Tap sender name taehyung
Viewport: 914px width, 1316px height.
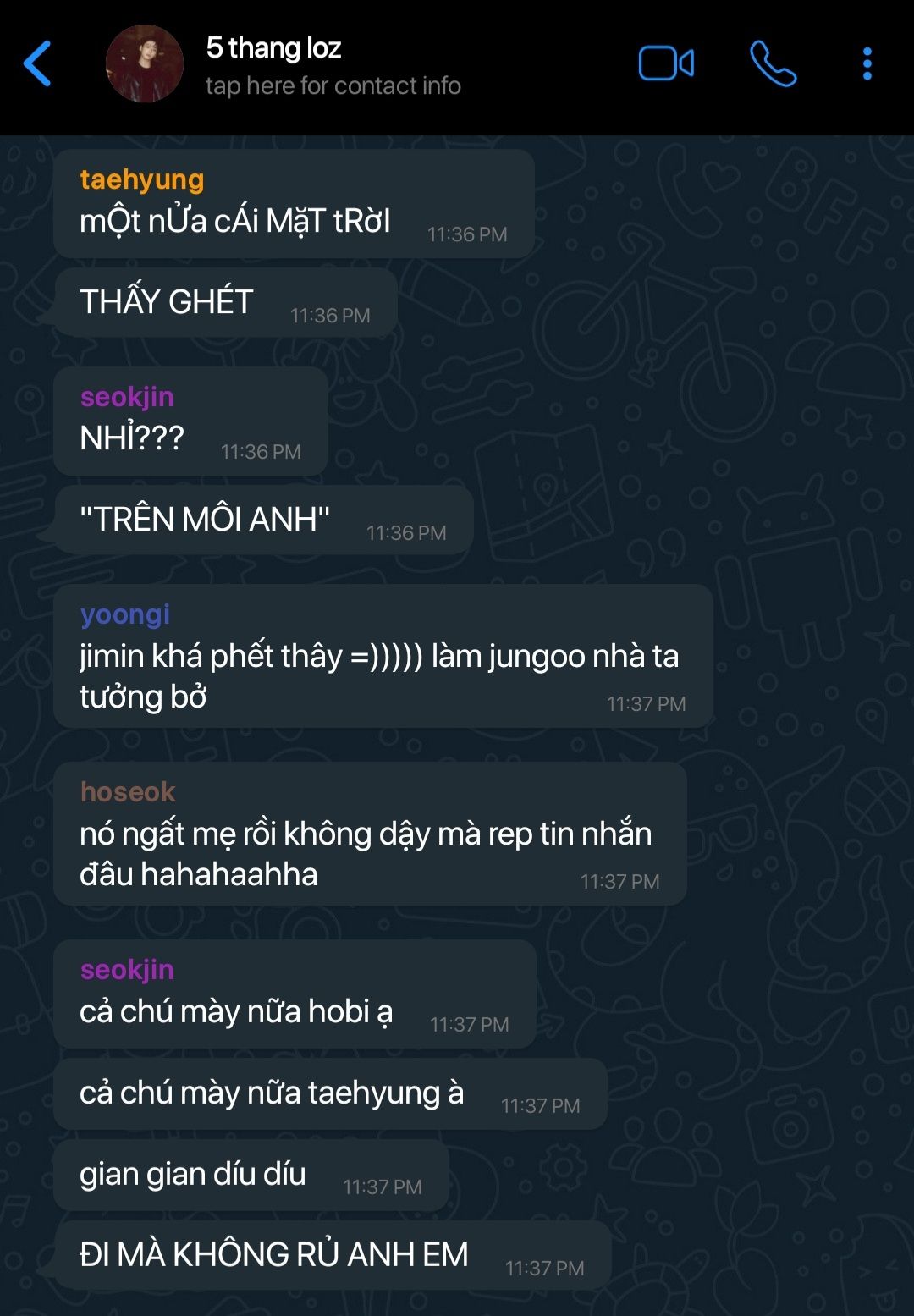(142, 179)
